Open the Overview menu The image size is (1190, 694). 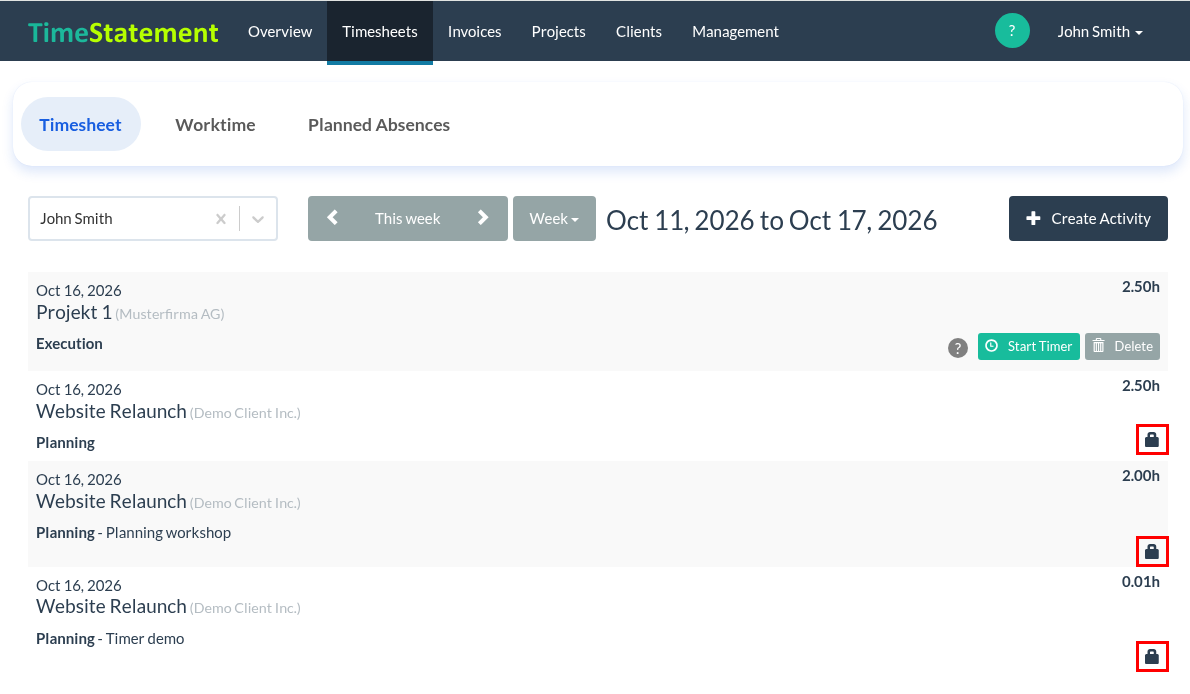[280, 32]
